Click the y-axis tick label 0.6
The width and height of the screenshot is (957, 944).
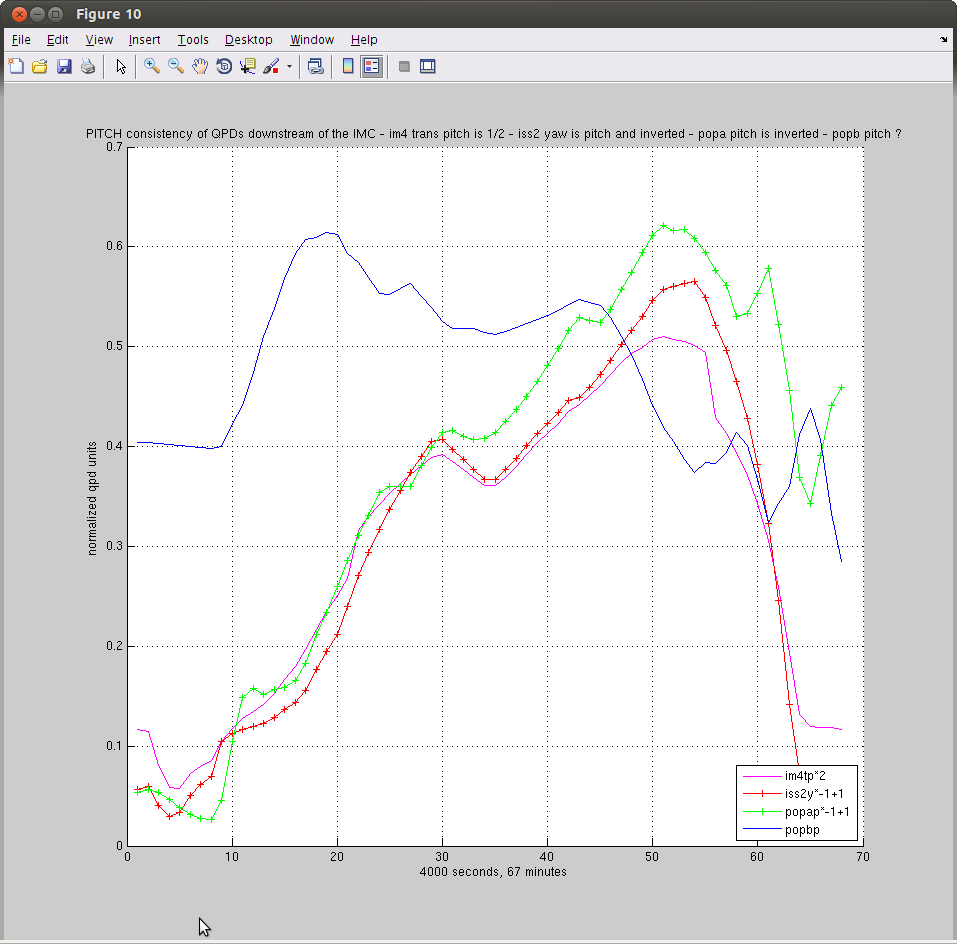[x=115, y=246]
